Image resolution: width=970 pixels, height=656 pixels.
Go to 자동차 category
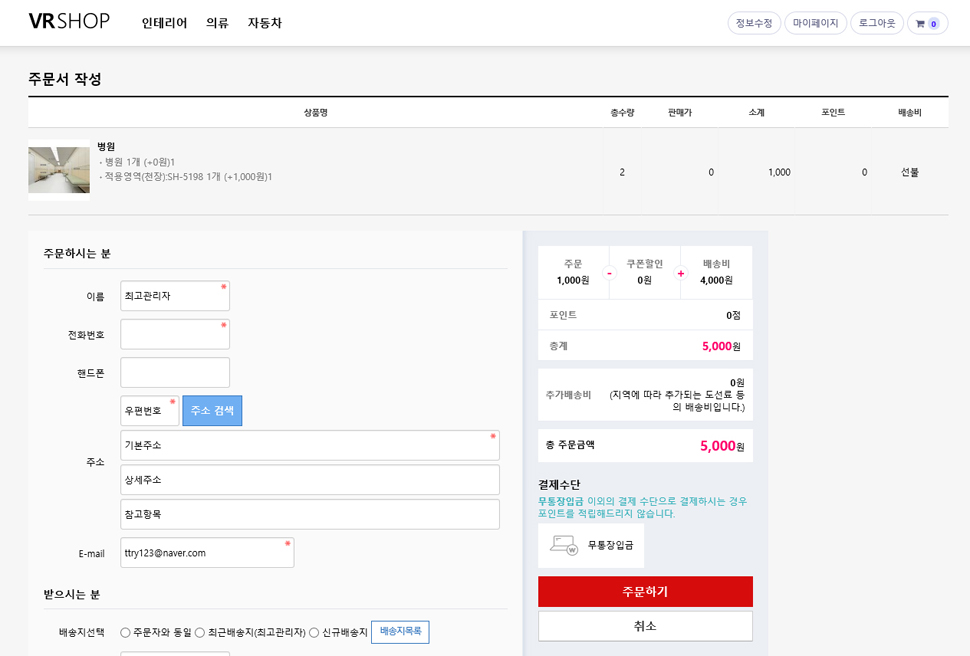(x=265, y=23)
